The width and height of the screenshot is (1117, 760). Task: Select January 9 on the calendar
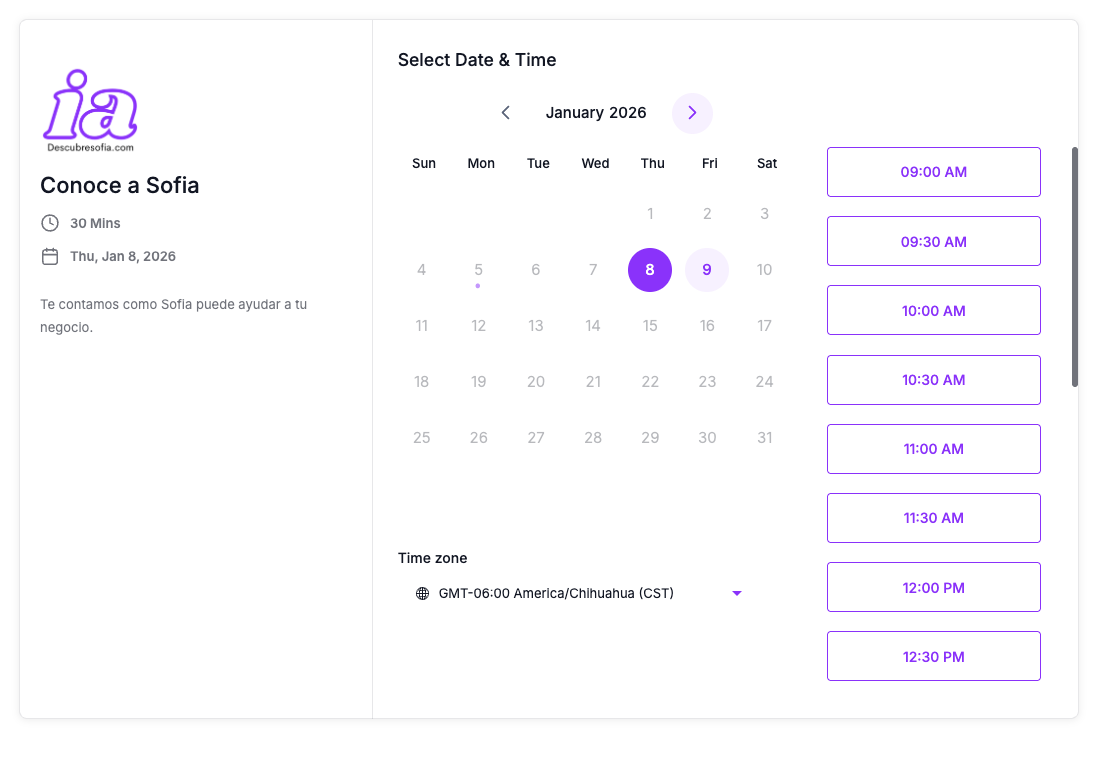click(707, 270)
